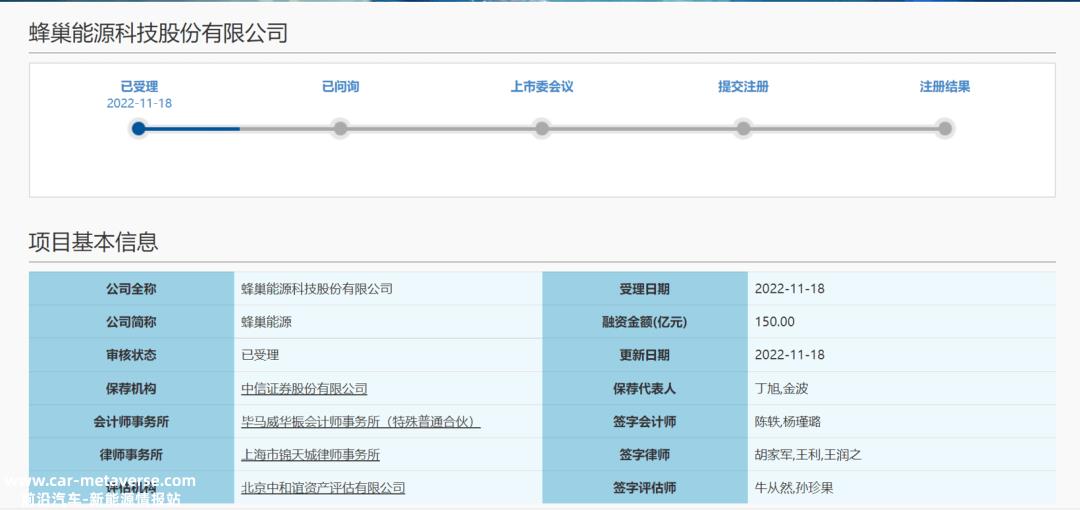
Task: Click the 律师事务所 header cell
Action: pyautogui.click(x=132, y=455)
